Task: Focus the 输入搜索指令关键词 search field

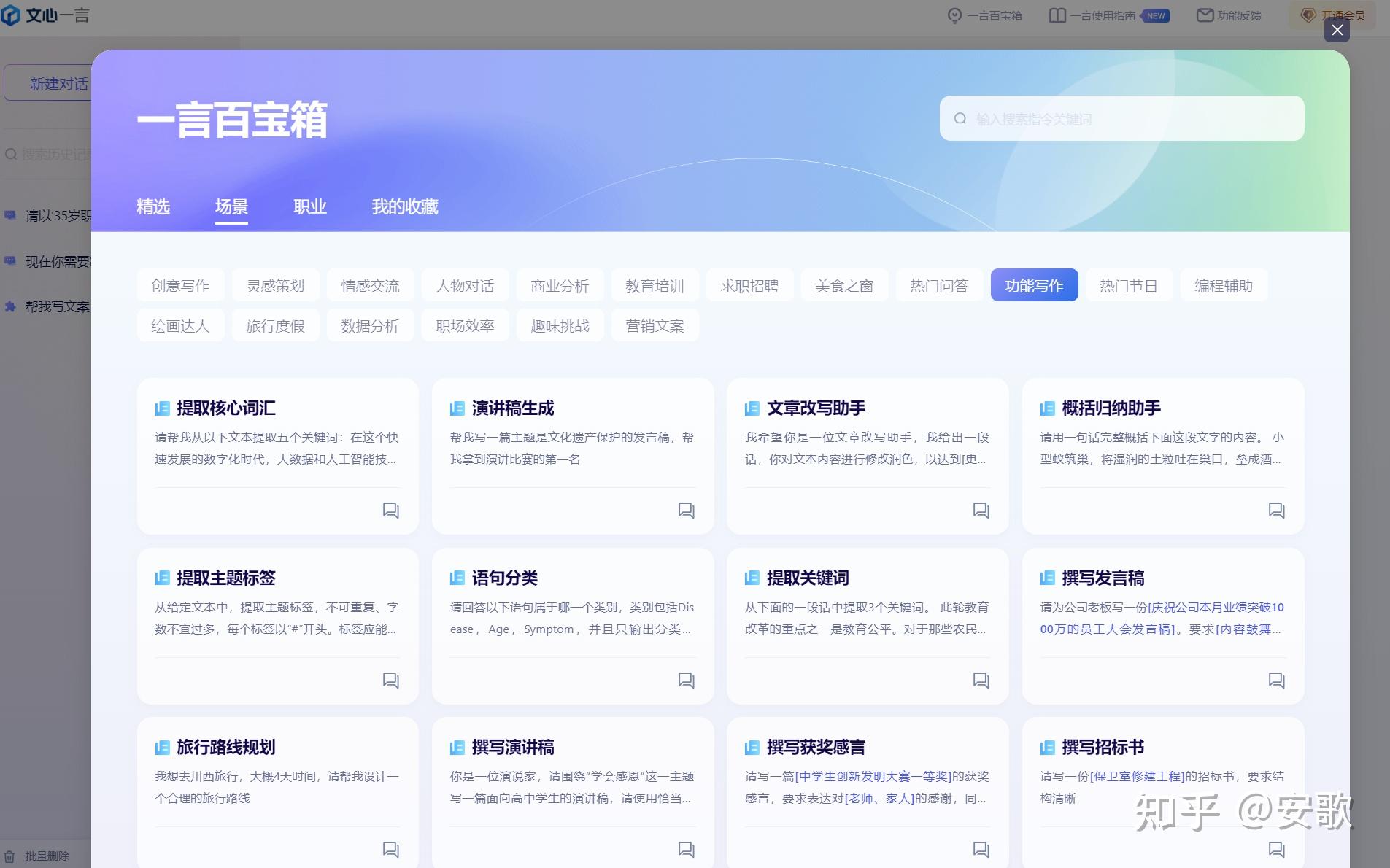Action: point(1121,118)
